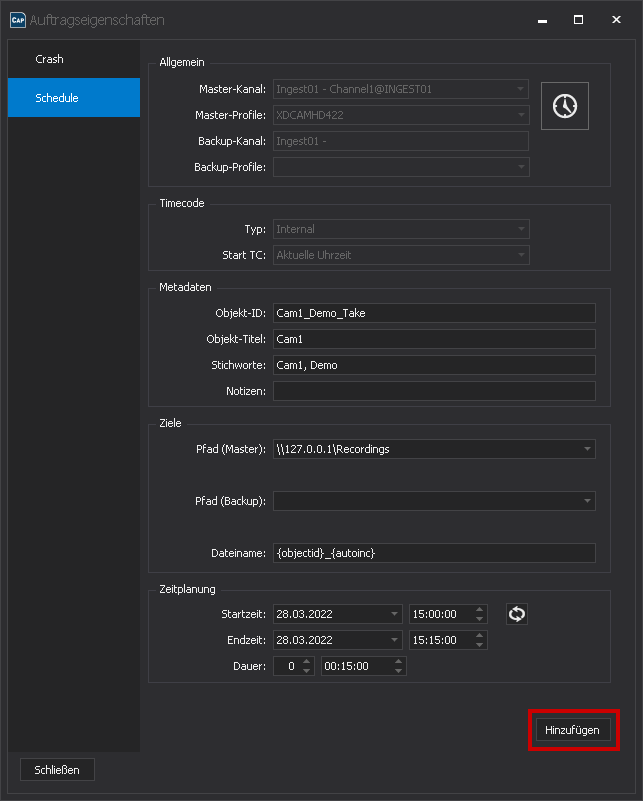Image resolution: width=643 pixels, height=801 pixels.
Task: Click the Notizen input field
Action: tap(434, 391)
